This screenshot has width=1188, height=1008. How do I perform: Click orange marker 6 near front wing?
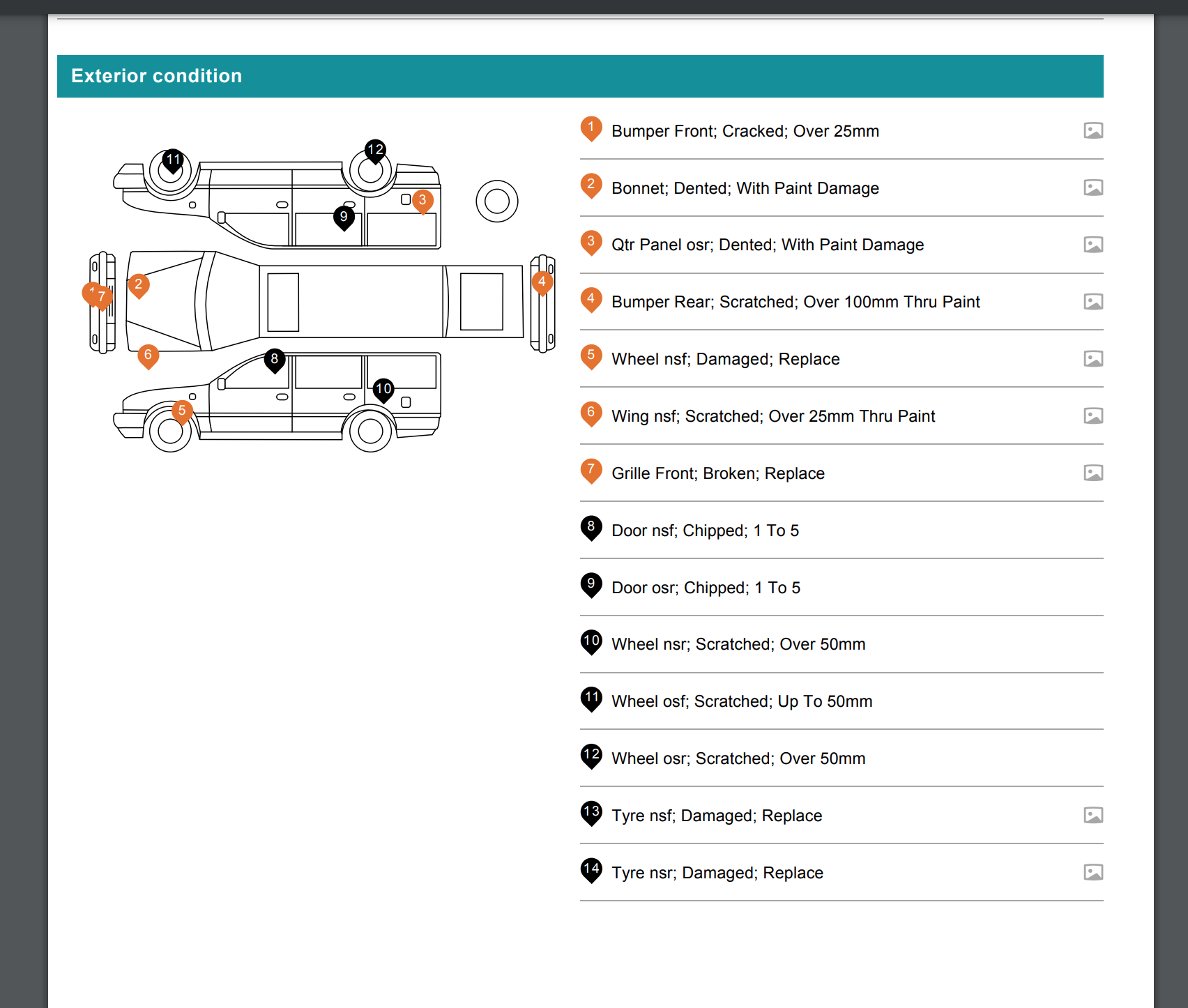point(148,356)
